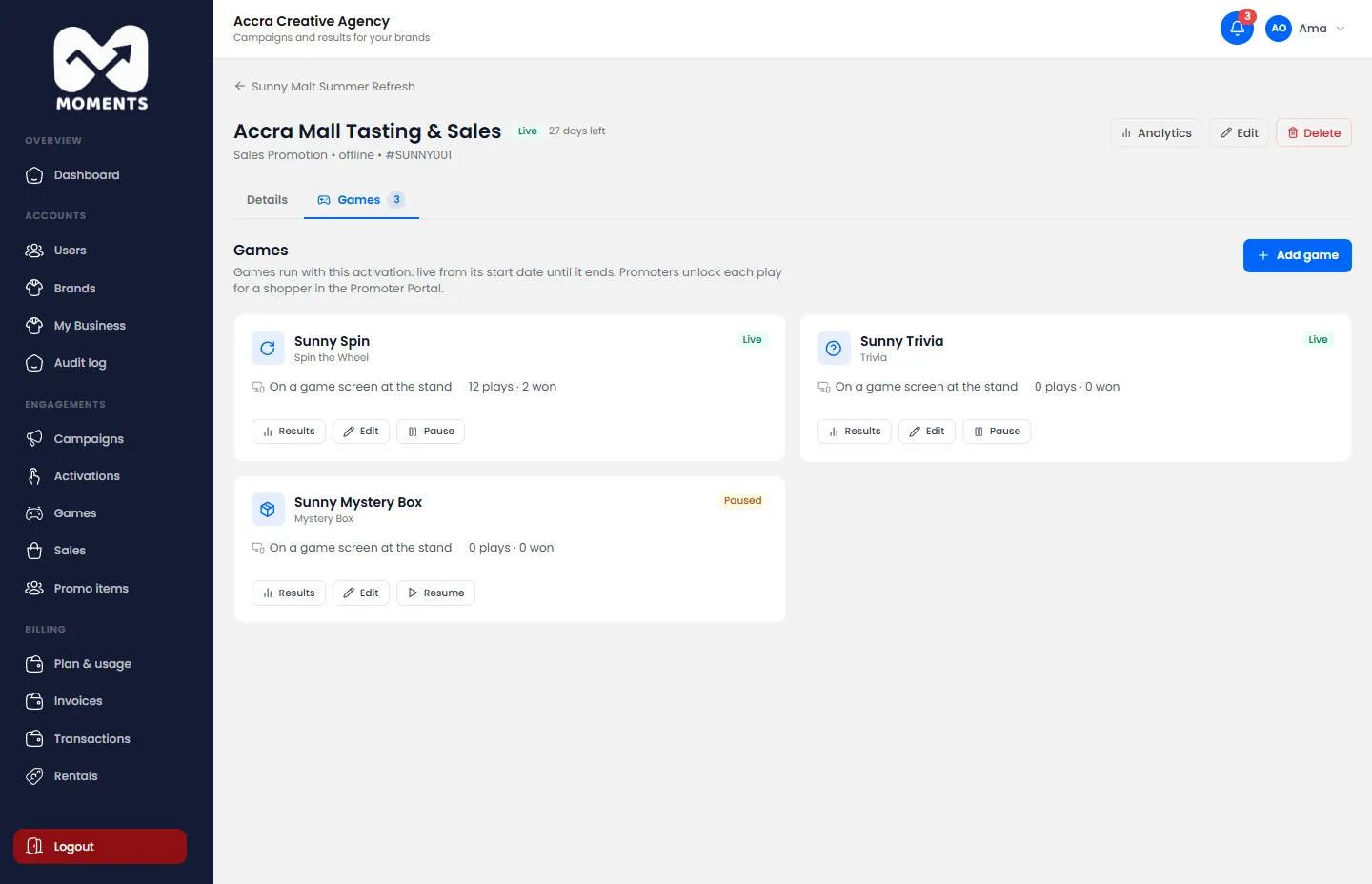1372x884 pixels.
Task: View Results for Sunny Trivia
Action: click(x=855, y=432)
